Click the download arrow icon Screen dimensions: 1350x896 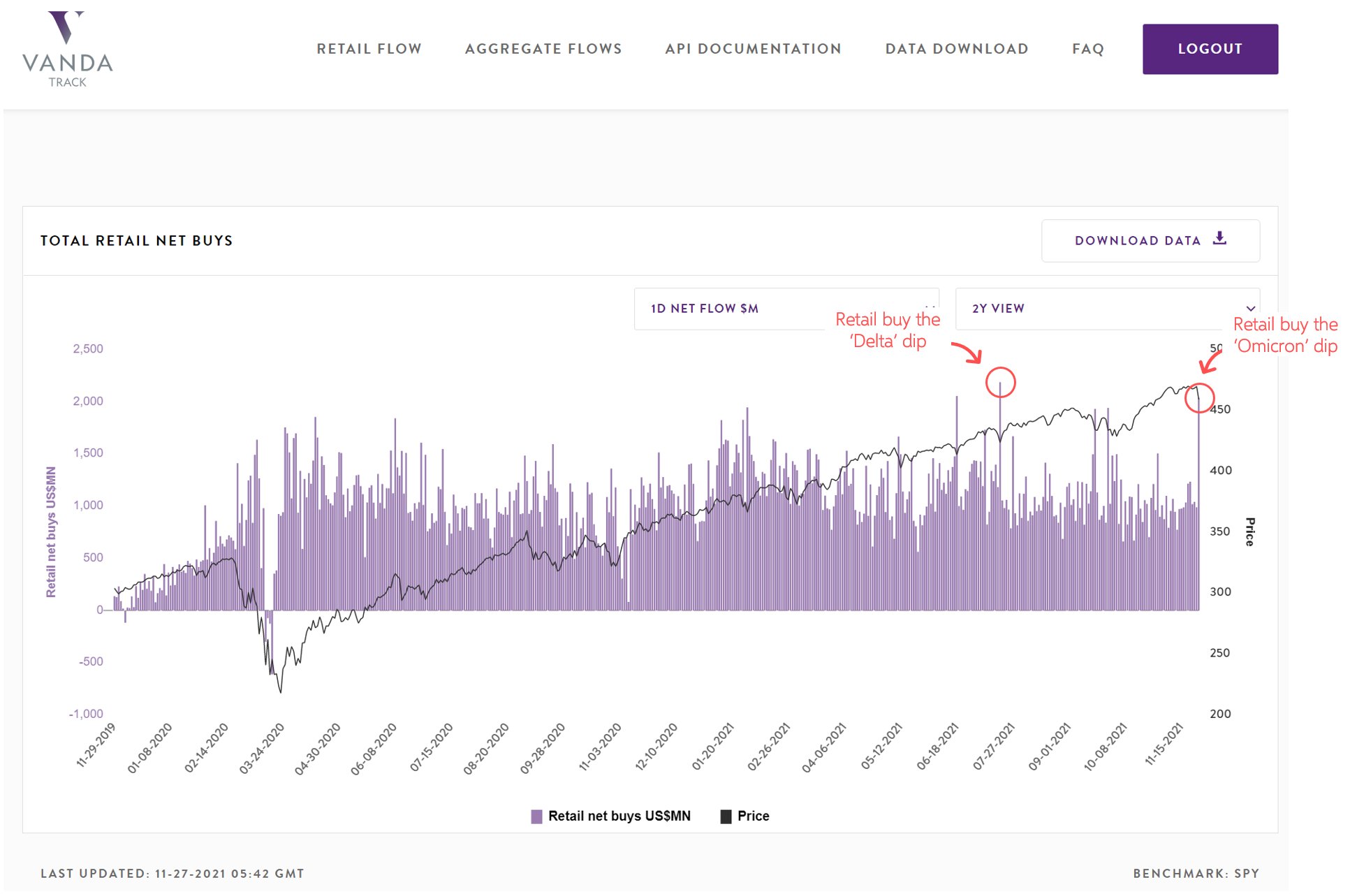point(1219,239)
